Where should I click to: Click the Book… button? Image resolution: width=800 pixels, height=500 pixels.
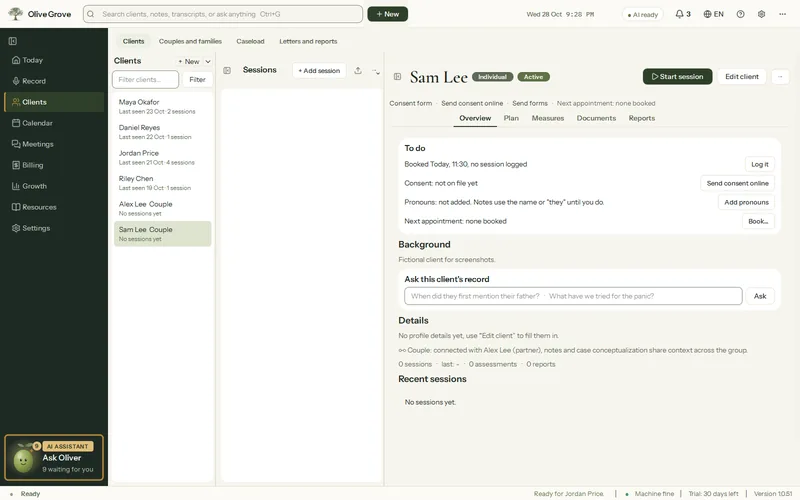tap(758, 221)
